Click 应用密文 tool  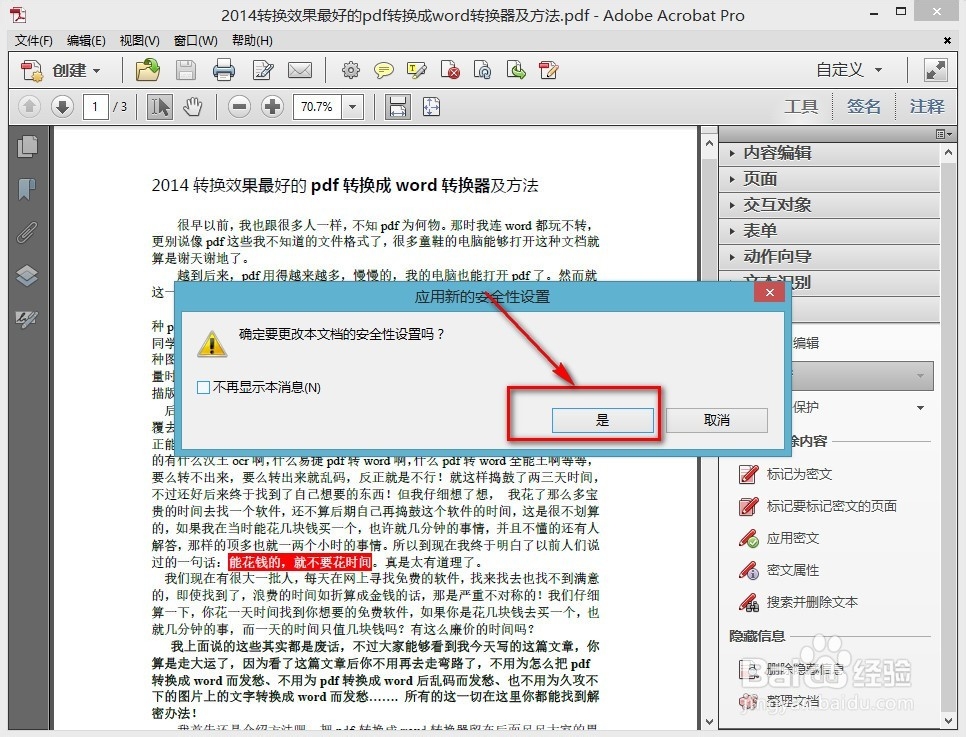(779, 538)
